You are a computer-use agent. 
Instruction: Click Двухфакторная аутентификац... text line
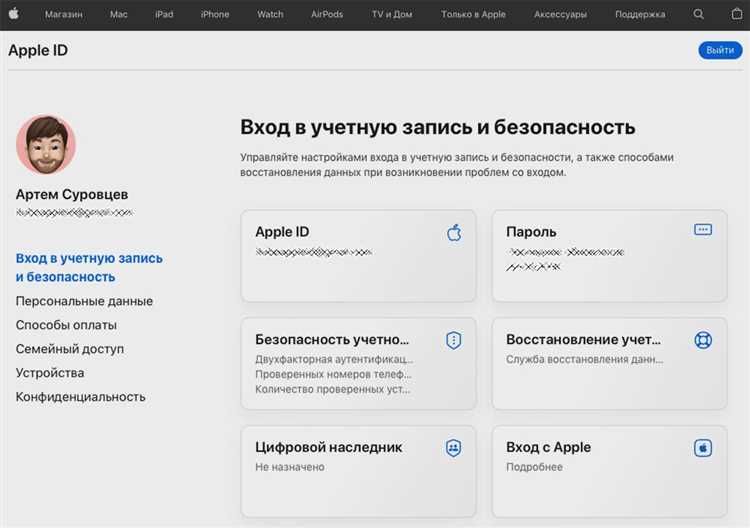[334, 359]
